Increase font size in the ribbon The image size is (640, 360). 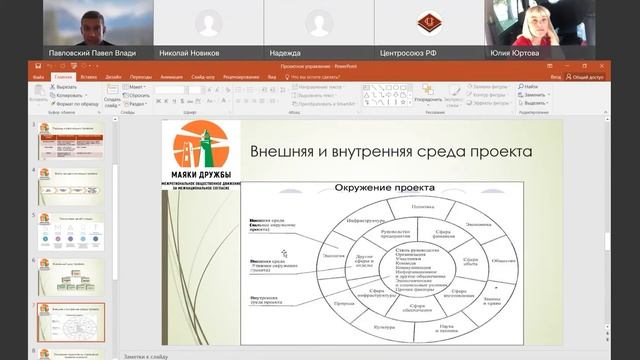click(x=209, y=90)
